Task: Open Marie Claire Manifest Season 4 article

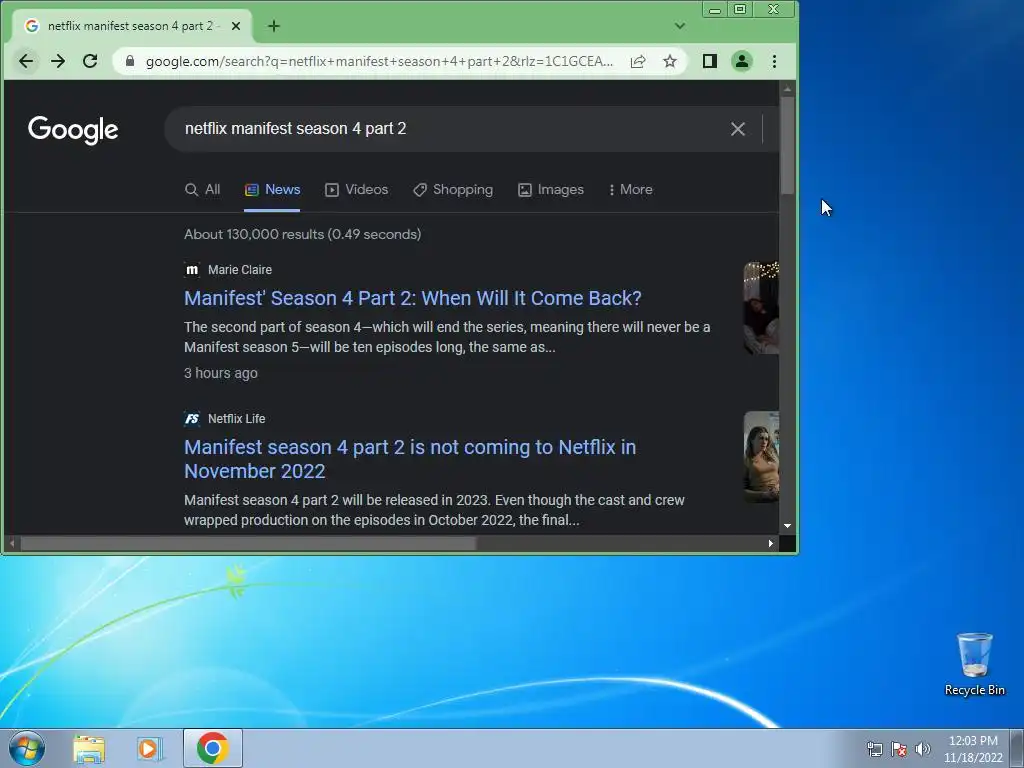Action: tap(413, 298)
